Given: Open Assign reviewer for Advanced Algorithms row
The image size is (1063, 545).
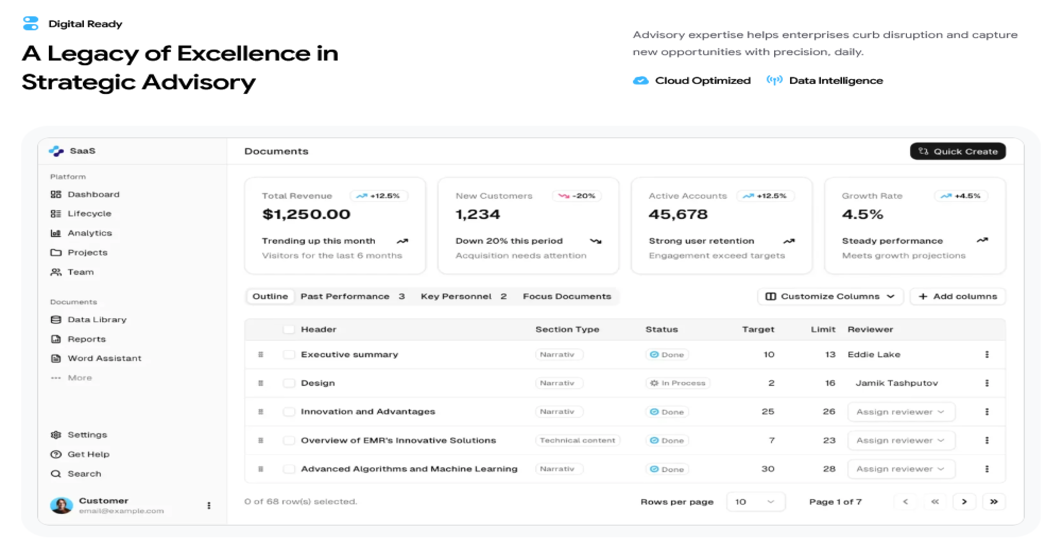Looking at the screenshot, I should (901, 469).
